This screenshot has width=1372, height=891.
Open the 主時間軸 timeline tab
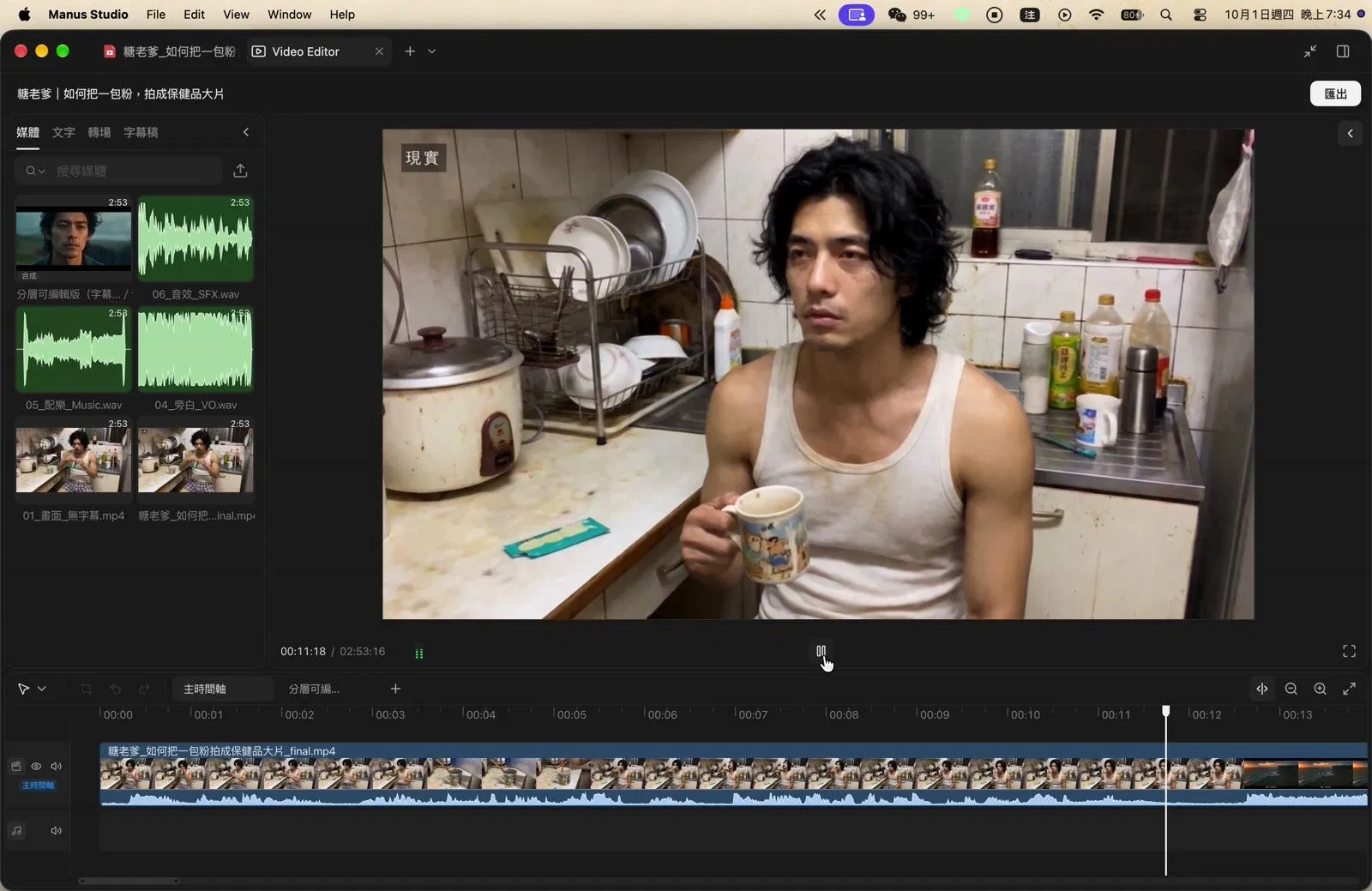point(222,689)
